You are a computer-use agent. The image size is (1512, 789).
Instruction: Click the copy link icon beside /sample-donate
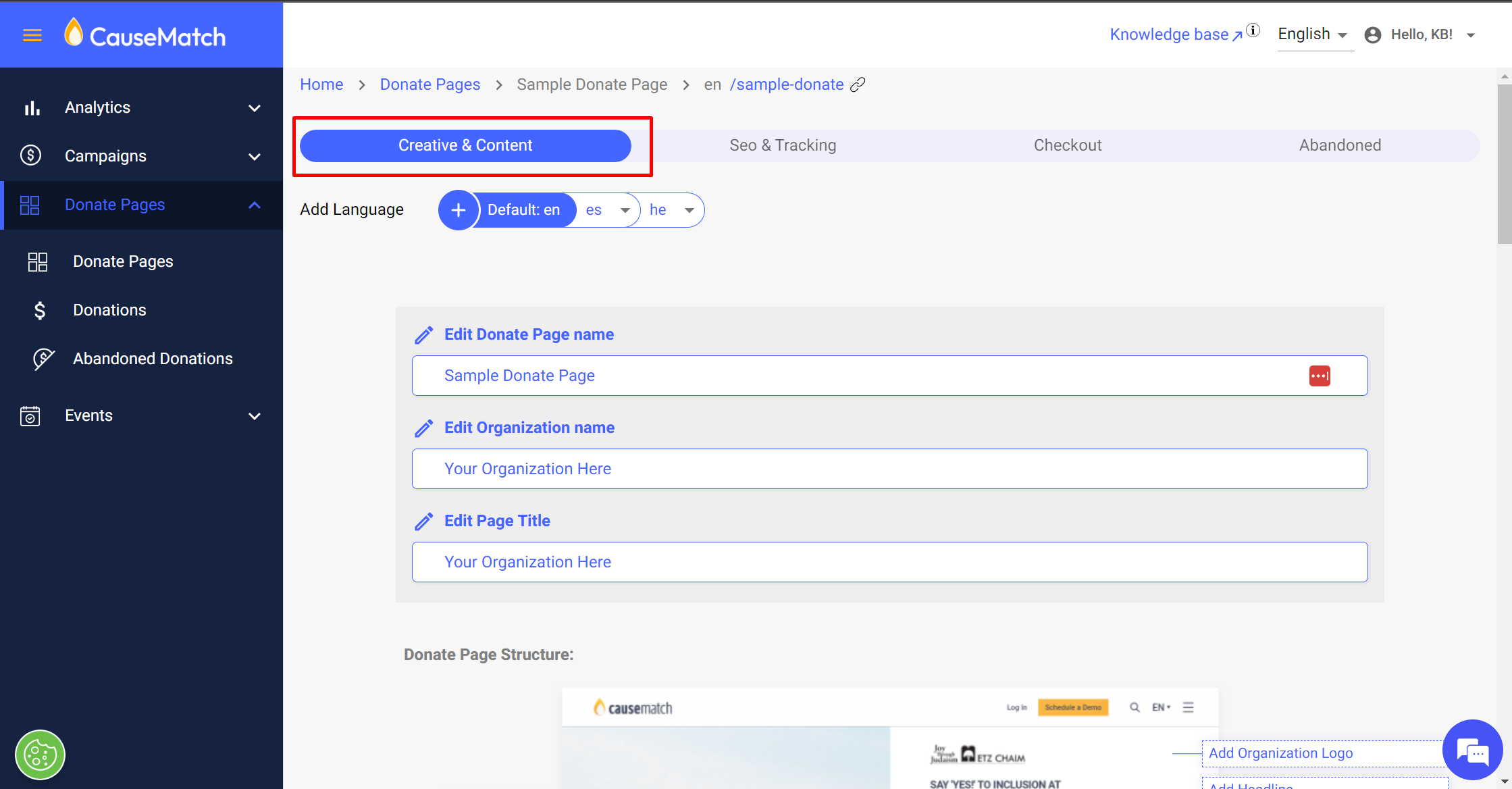pyautogui.click(x=858, y=84)
